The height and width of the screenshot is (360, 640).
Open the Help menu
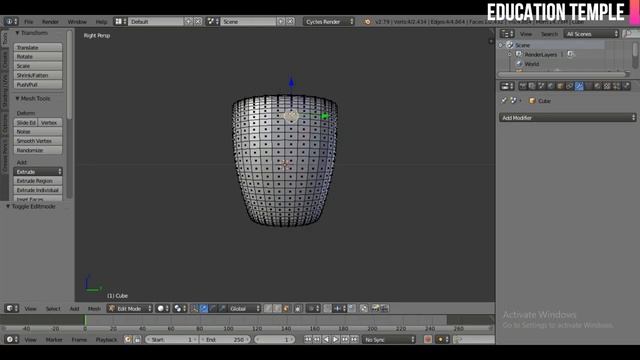(x=101, y=22)
